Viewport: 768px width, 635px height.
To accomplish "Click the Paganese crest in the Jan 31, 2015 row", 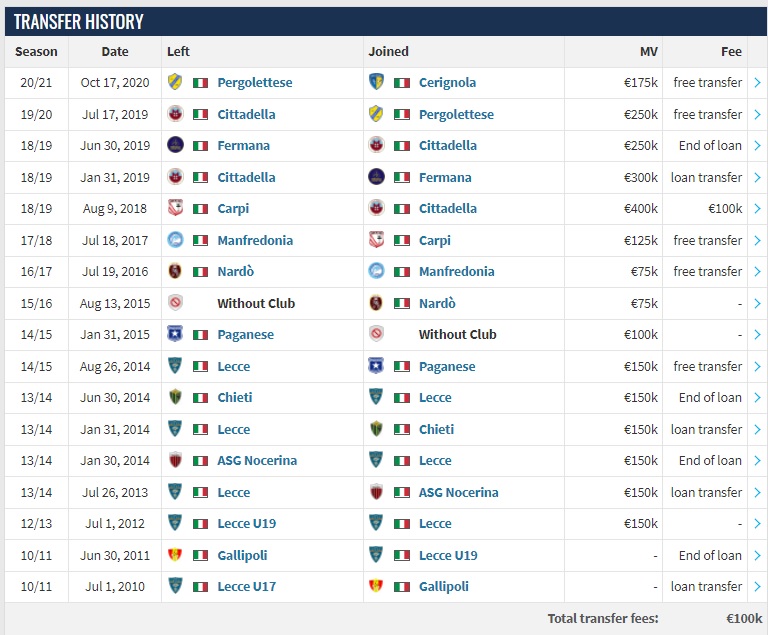I will (175, 334).
